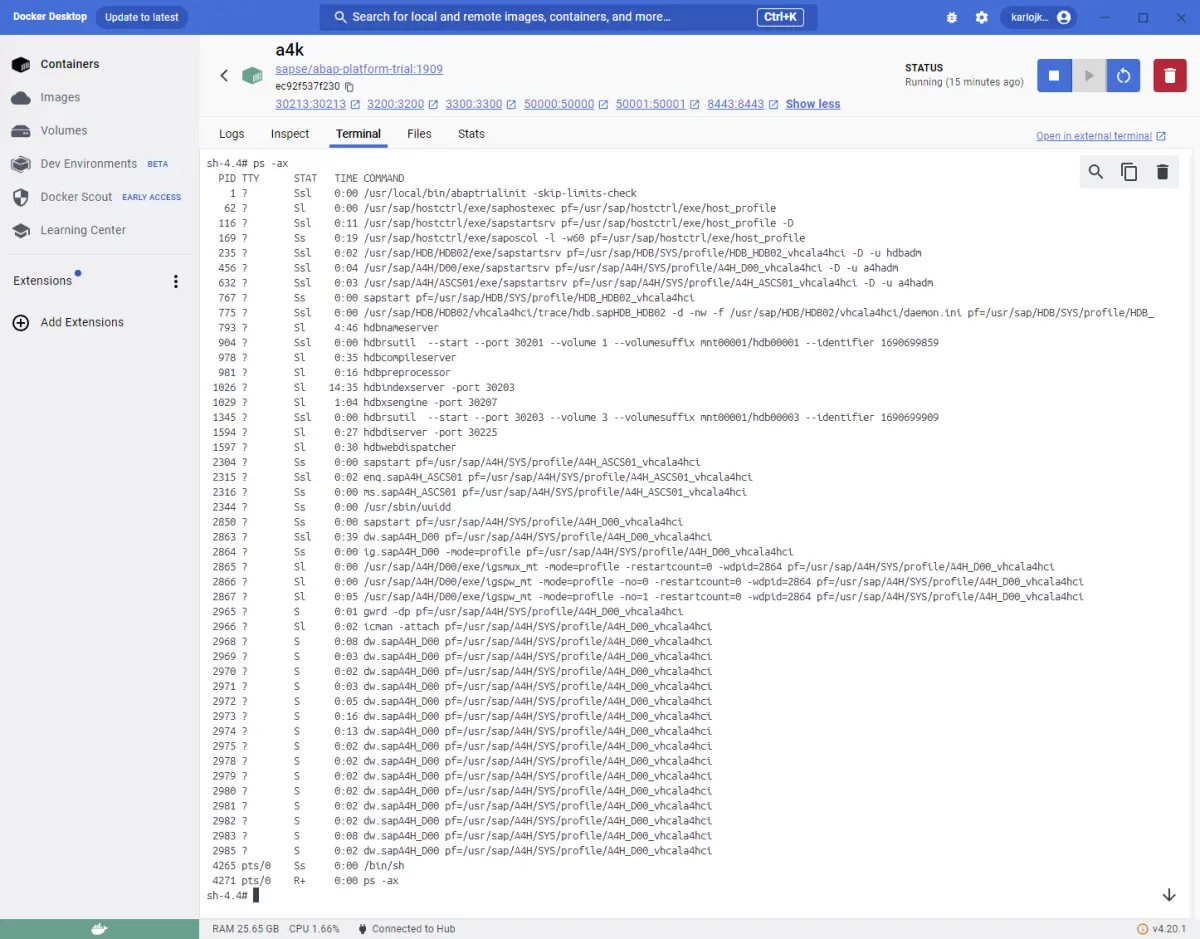The width and height of the screenshot is (1200, 939).
Task: Select the Terminal tab
Action: [x=358, y=134]
